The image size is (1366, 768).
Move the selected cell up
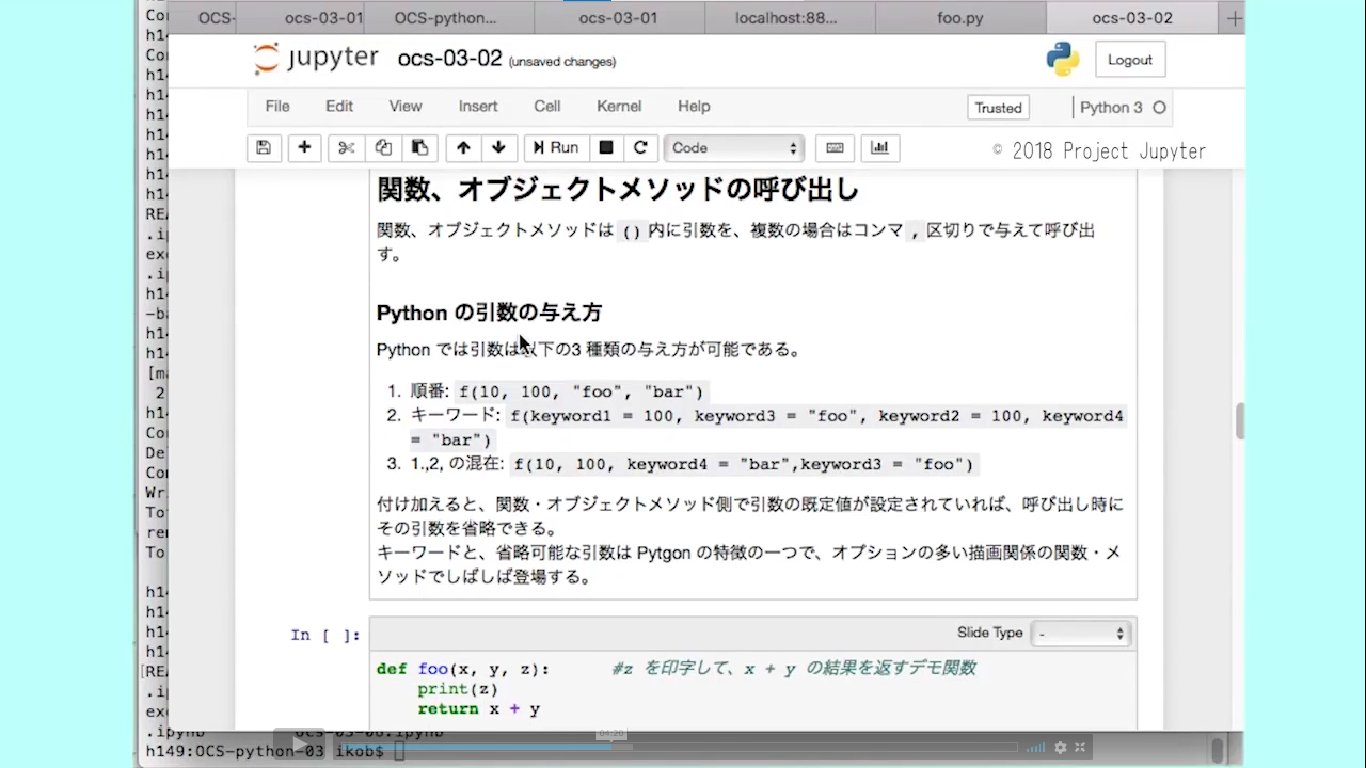463,147
